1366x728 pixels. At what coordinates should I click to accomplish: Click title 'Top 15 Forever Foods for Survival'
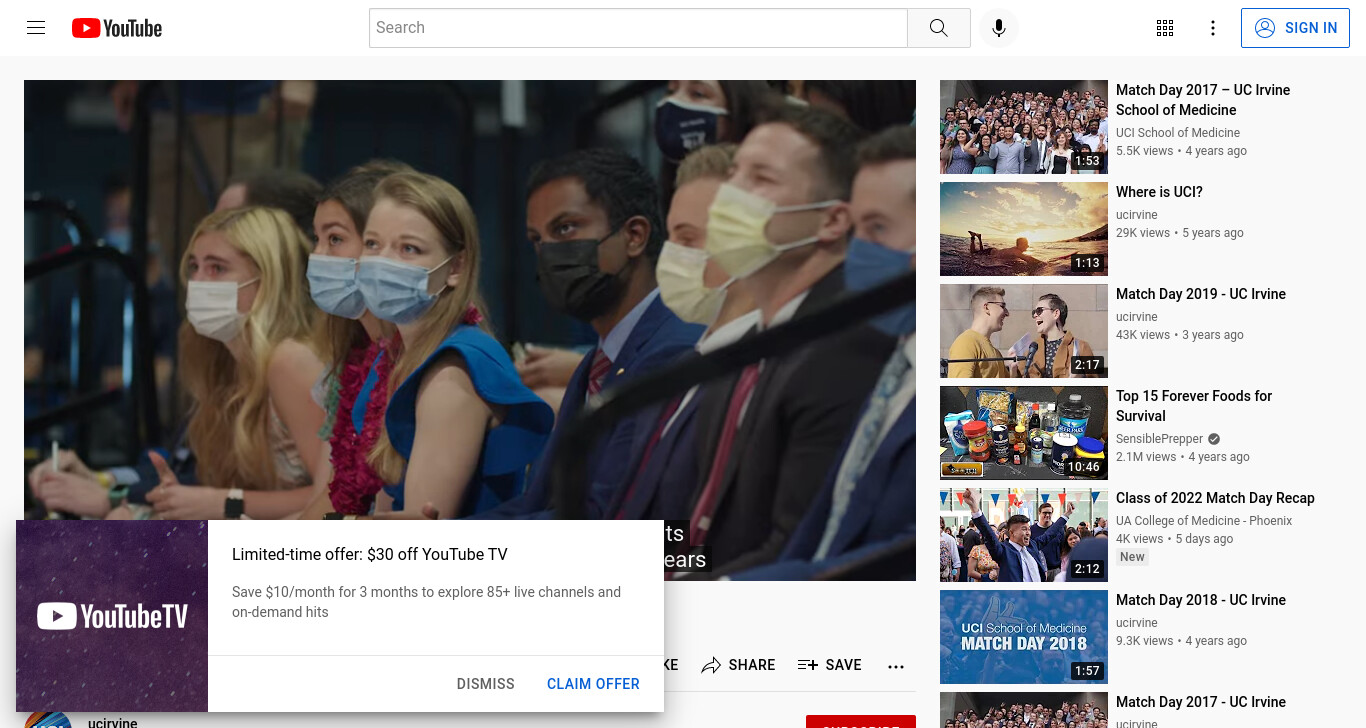coord(1194,406)
